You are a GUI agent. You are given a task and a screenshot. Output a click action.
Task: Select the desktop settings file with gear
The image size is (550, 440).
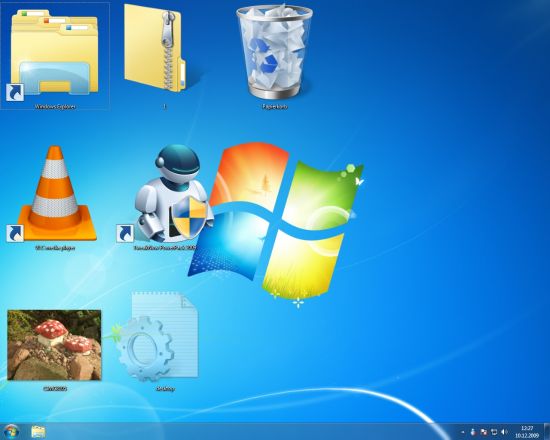pos(157,337)
